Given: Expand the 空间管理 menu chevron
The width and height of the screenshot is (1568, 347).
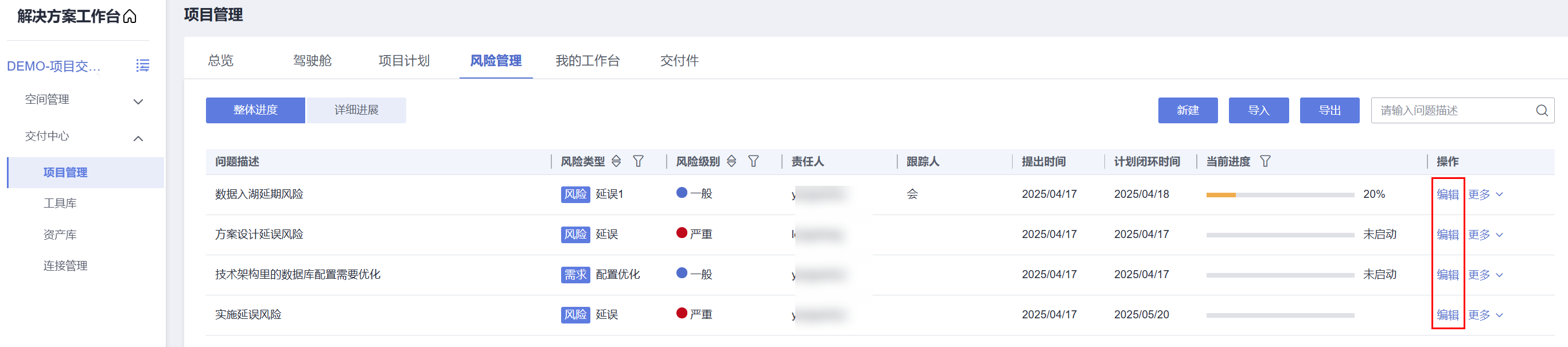Looking at the screenshot, I should pos(138,102).
